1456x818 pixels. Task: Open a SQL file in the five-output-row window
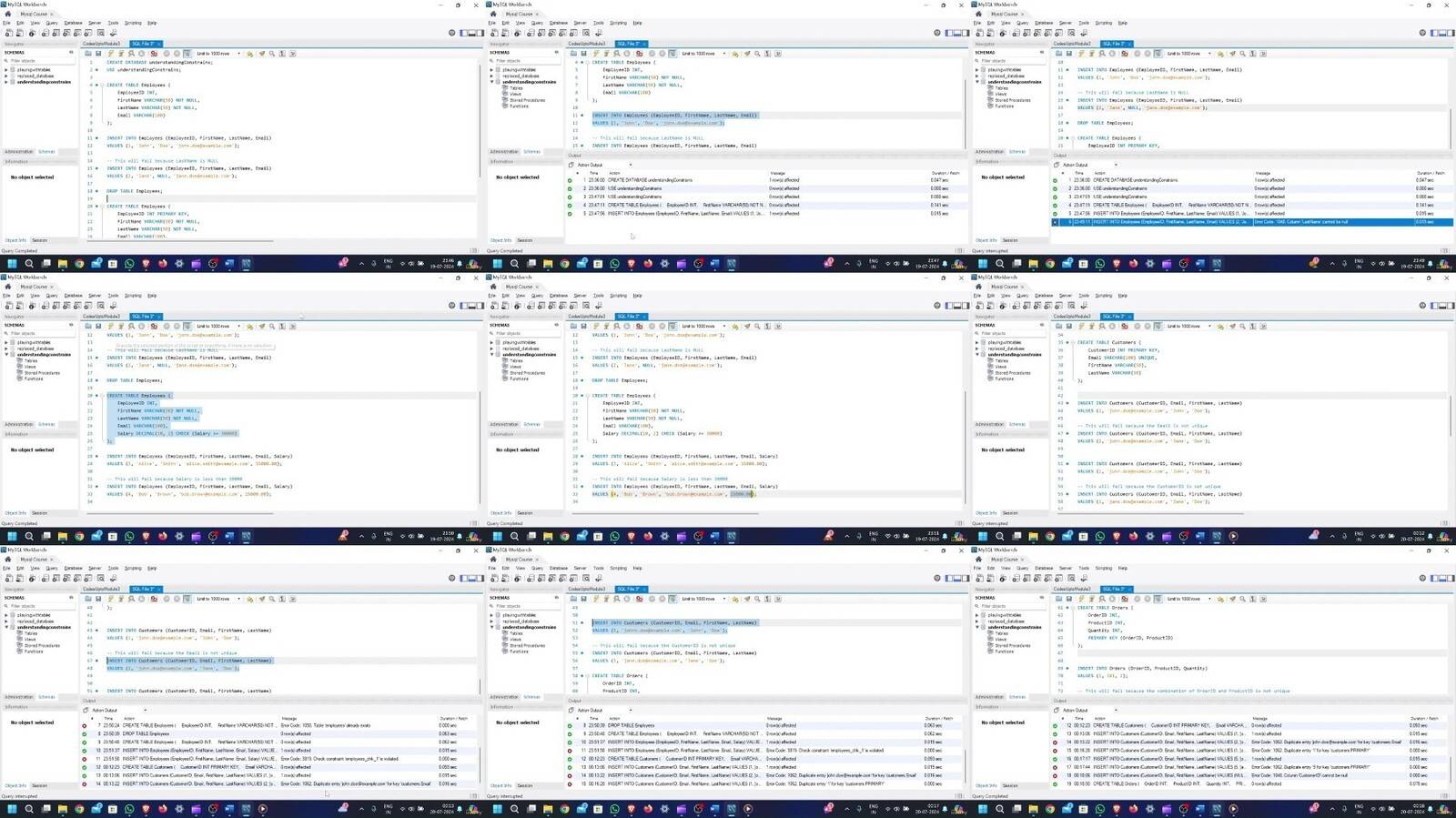coord(573,54)
